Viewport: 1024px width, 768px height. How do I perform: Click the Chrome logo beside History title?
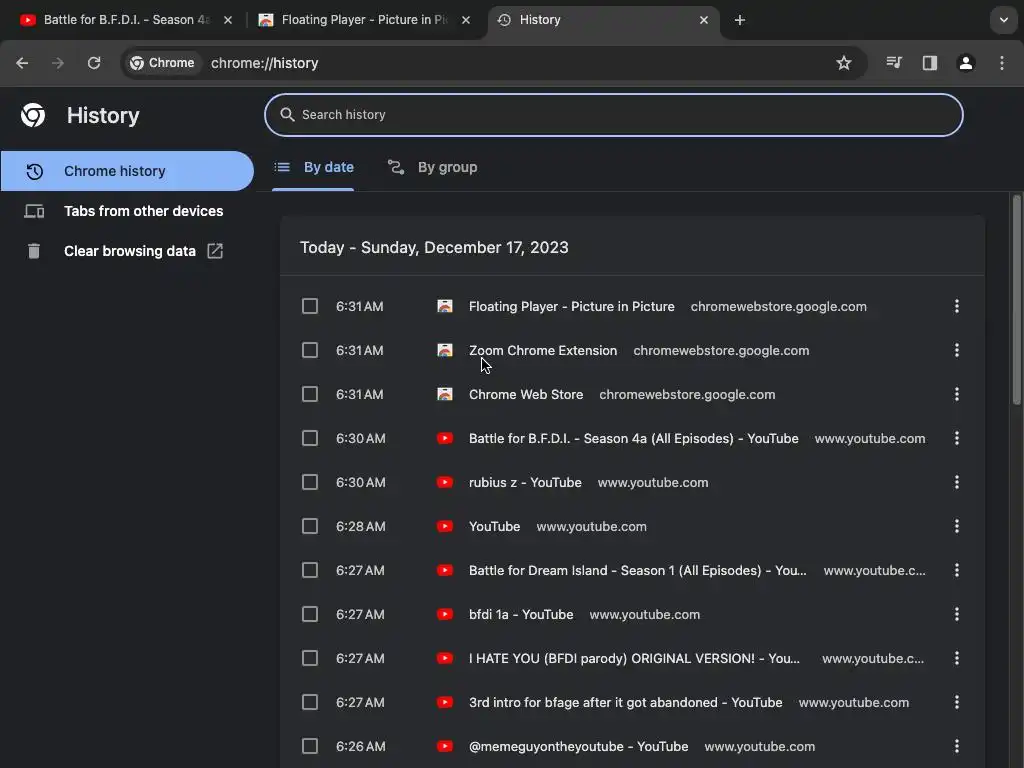point(33,115)
